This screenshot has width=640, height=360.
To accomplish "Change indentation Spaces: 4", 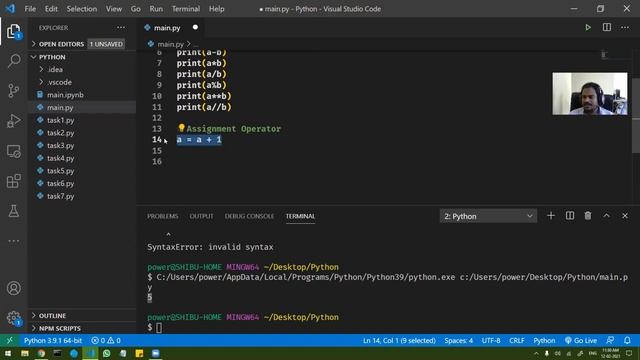I will [x=459, y=340].
